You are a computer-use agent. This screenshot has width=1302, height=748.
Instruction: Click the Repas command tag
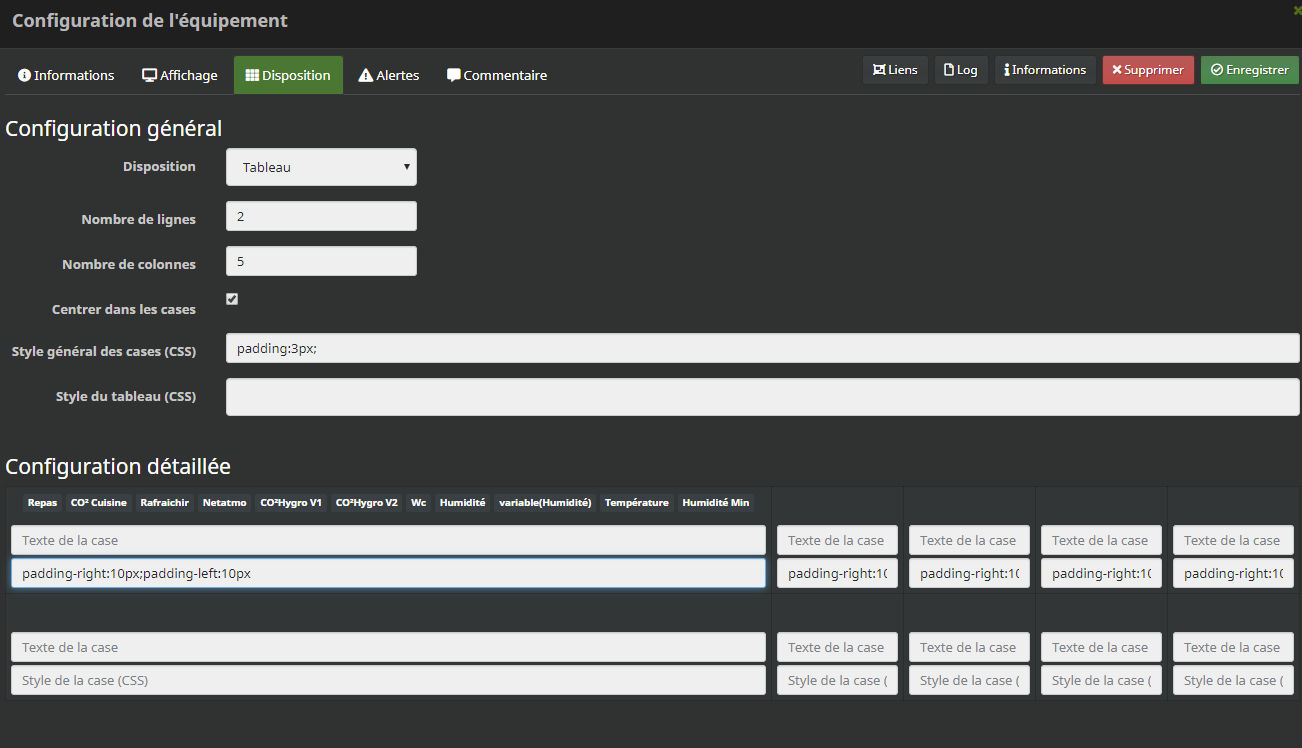(42, 503)
